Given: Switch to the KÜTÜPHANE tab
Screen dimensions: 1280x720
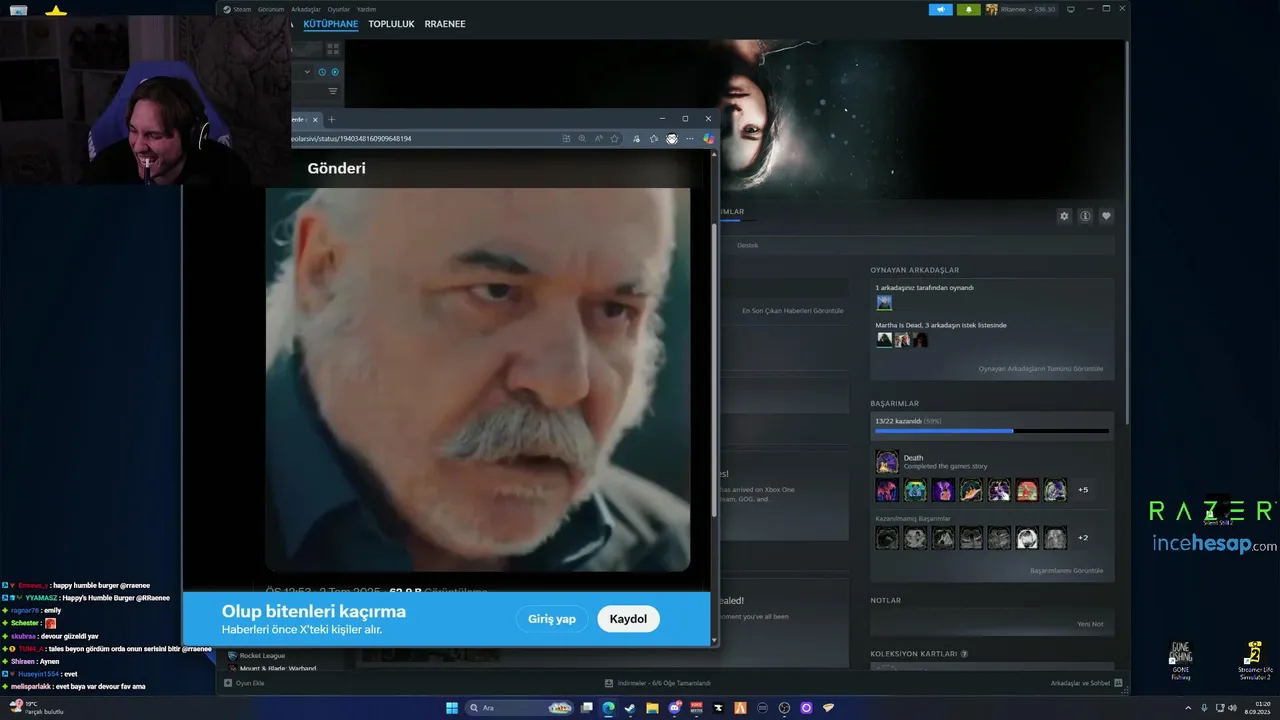Looking at the screenshot, I should (x=330, y=24).
